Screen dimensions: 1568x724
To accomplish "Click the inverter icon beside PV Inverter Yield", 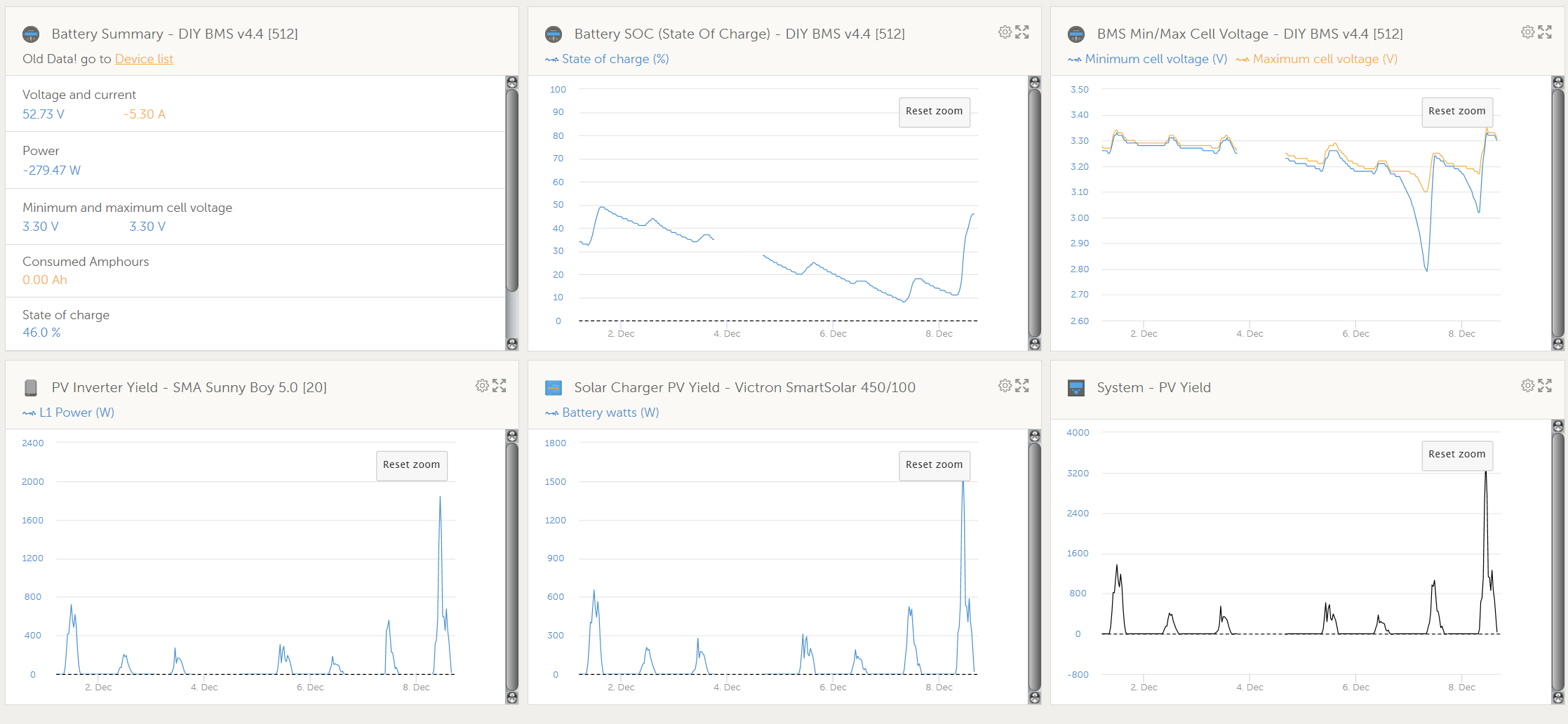I will [x=31, y=388].
